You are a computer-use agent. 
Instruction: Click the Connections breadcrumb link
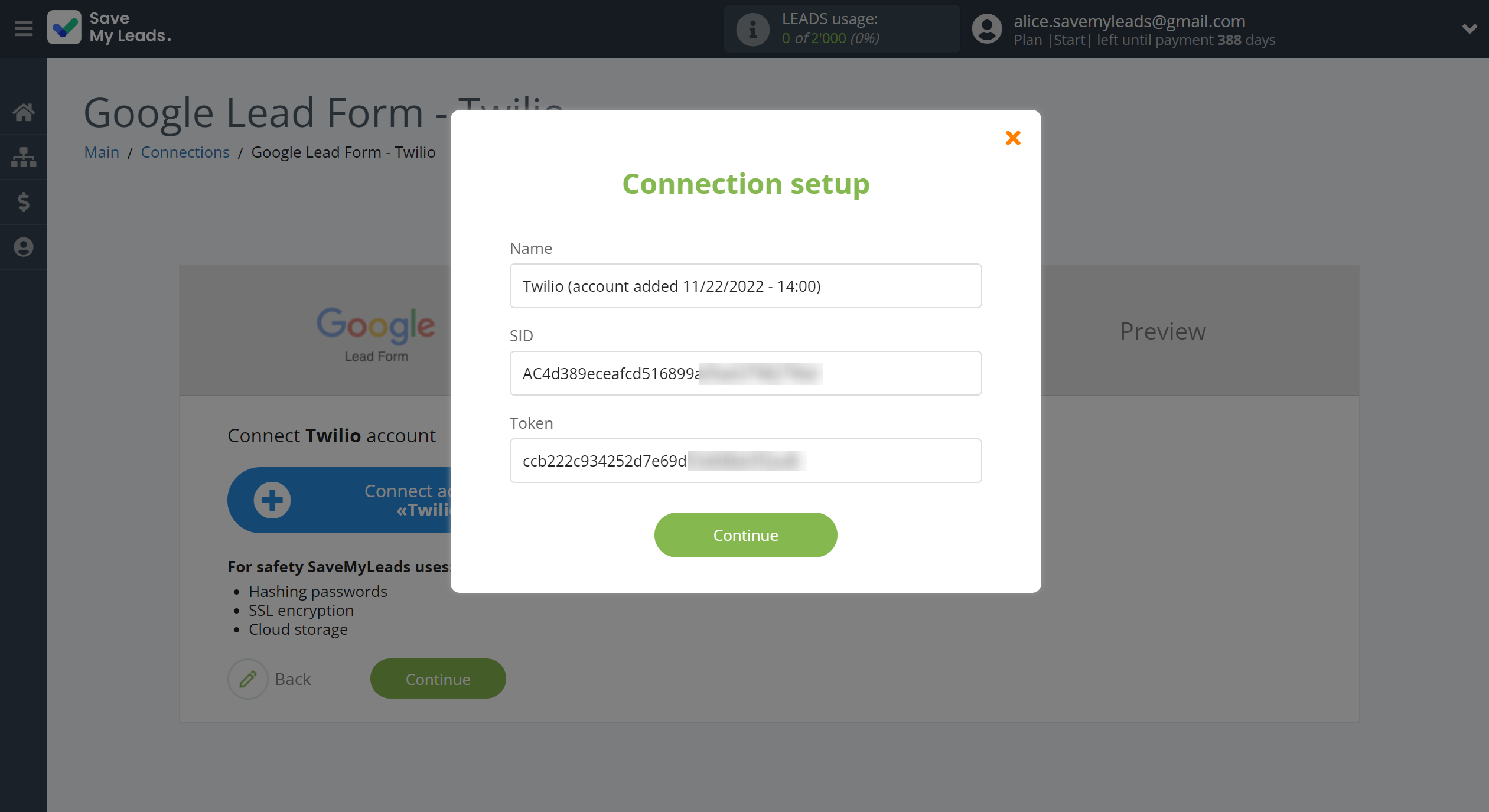point(185,151)
